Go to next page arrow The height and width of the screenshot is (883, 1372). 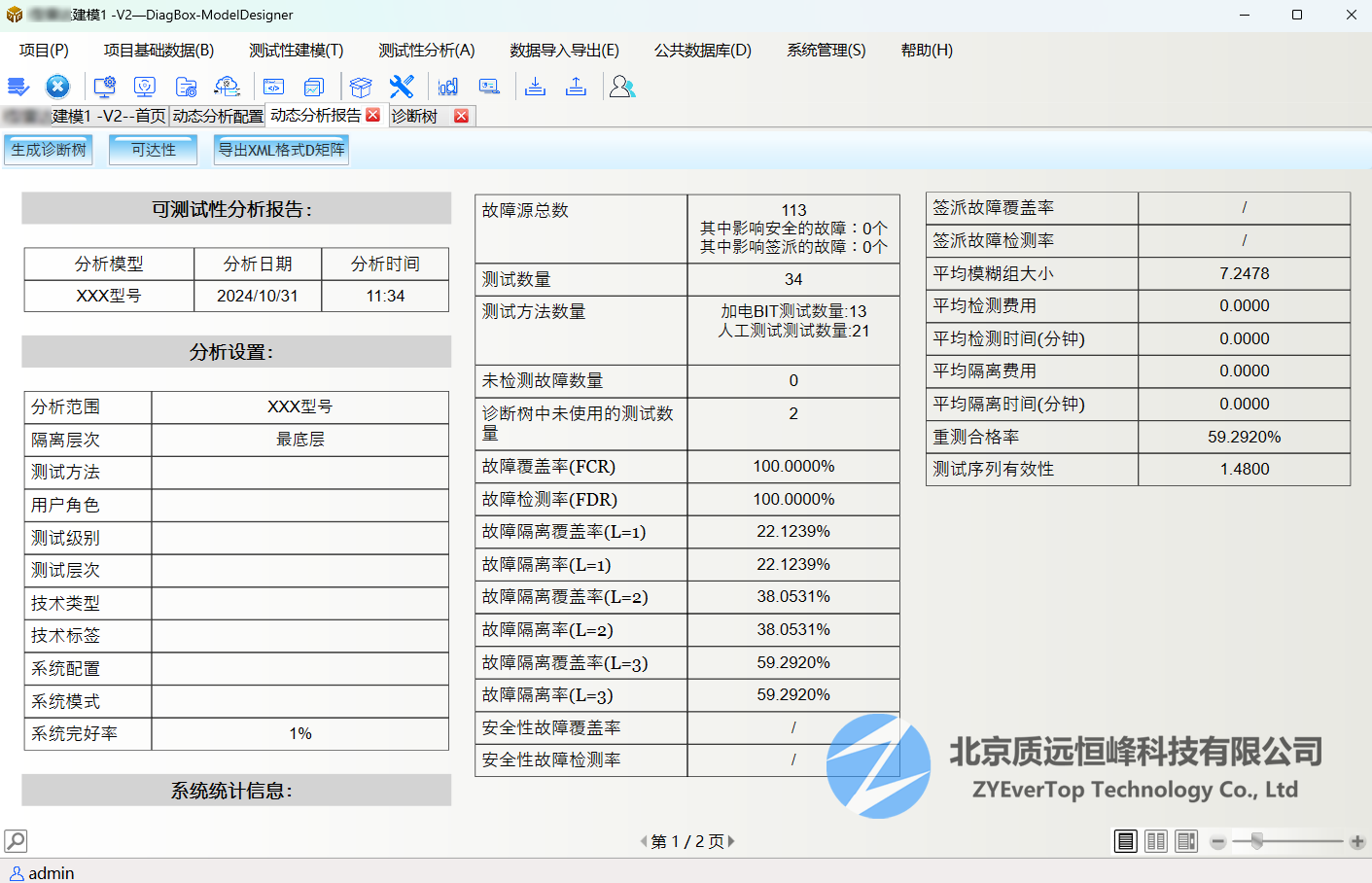[731, 841]
